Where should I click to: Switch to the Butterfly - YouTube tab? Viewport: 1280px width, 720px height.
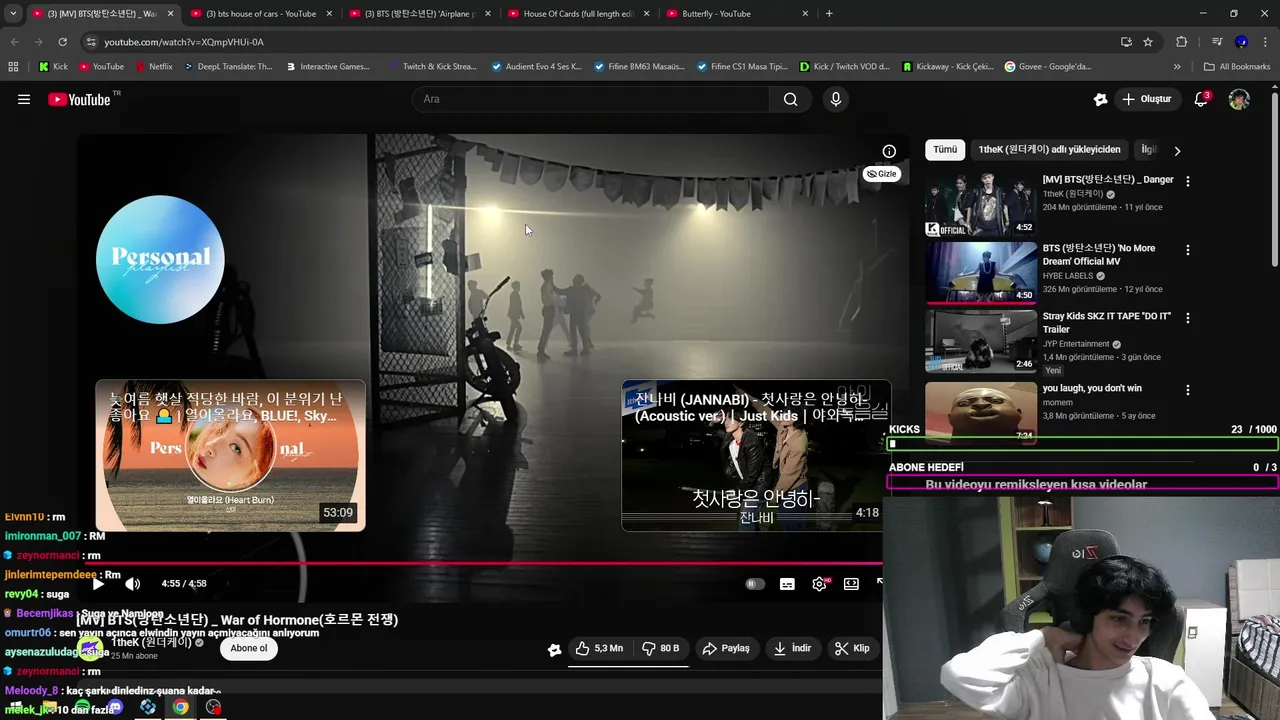click(737, 14)
